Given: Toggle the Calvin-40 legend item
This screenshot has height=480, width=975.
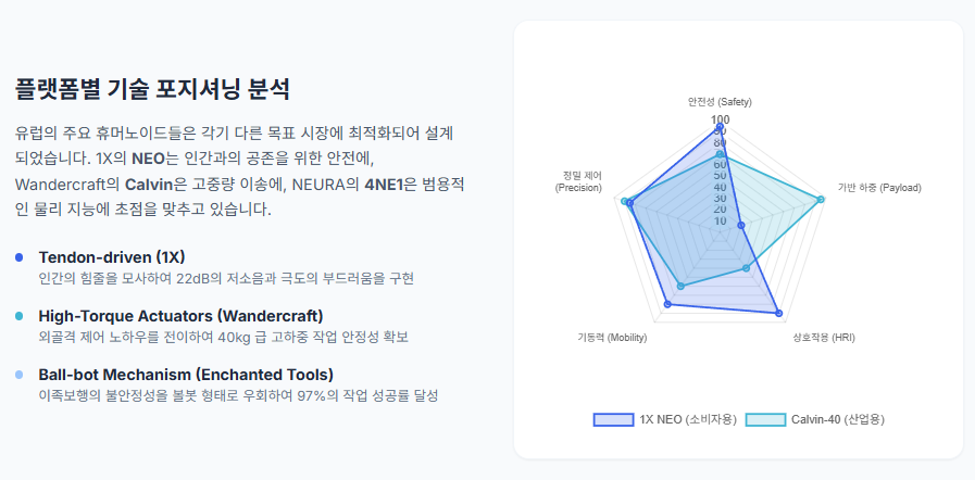Looking at the screenshot, I should tap(815, 420).
